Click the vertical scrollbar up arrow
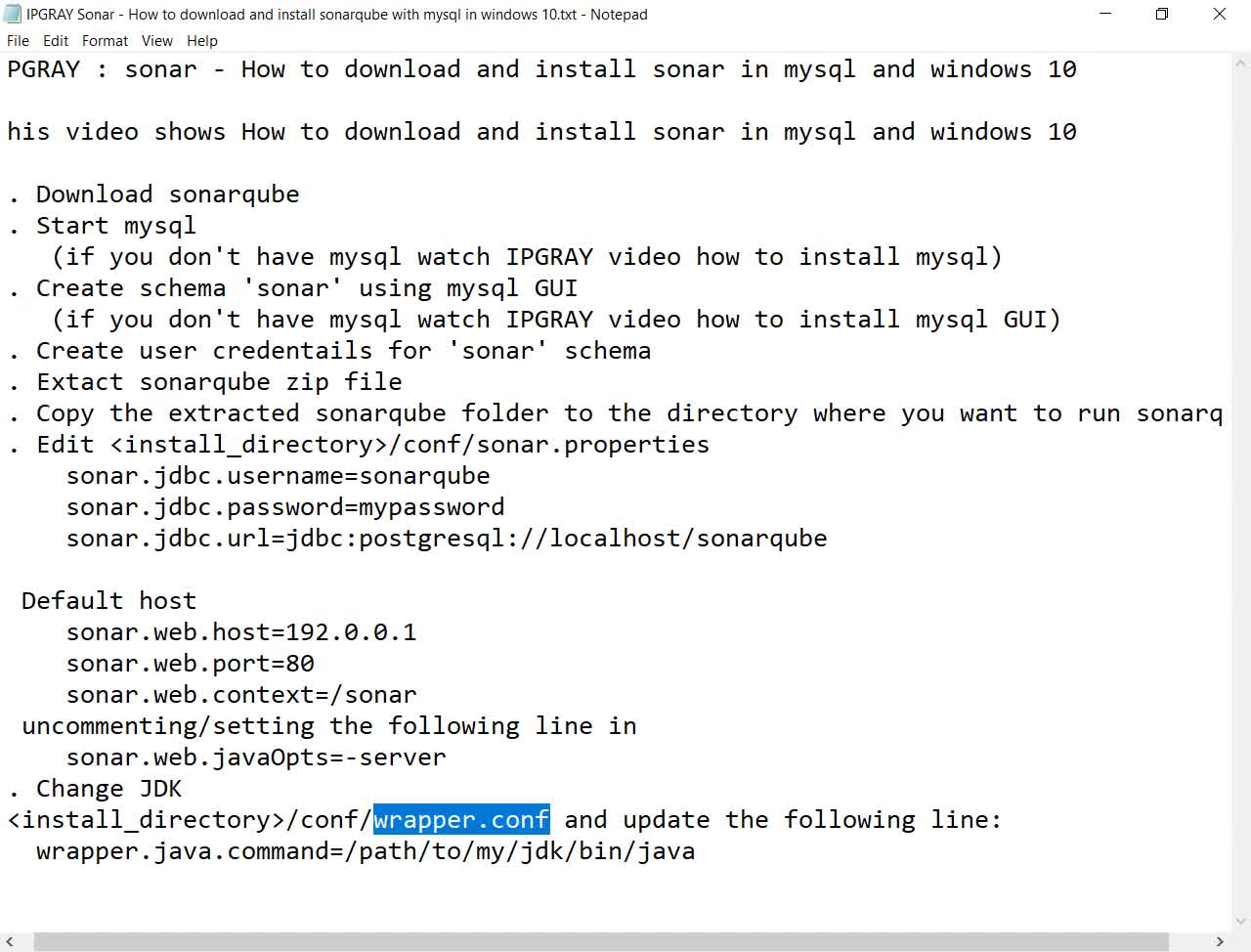Screen dimensions: 1251x952 tap(1241, 63)
